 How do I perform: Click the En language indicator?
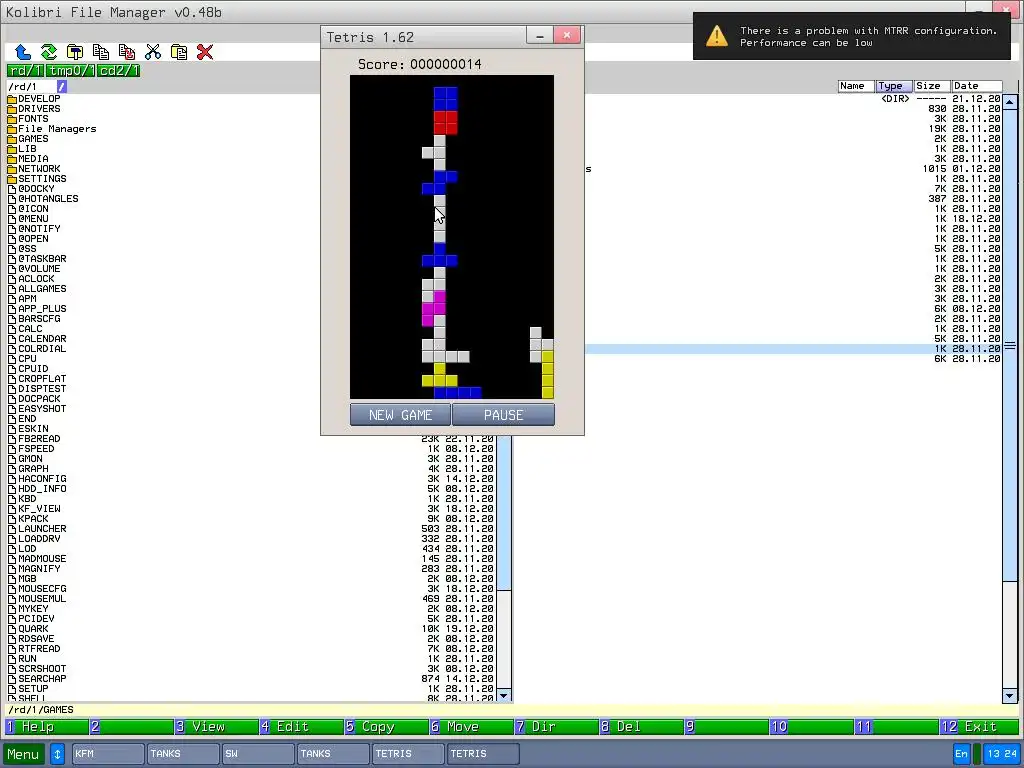[x=961, y=754]
